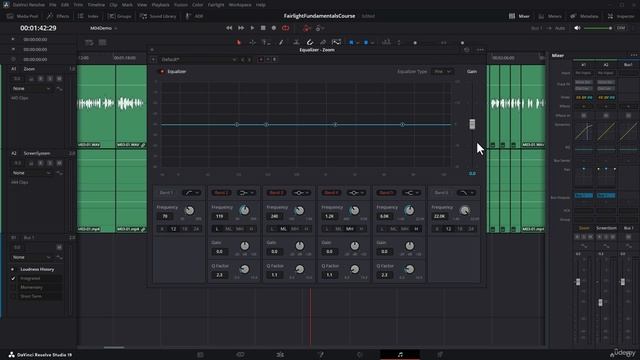Toggle the link tool in toolbar
The height and width of the screenshot is (360, 640).
tap(323, 42)
